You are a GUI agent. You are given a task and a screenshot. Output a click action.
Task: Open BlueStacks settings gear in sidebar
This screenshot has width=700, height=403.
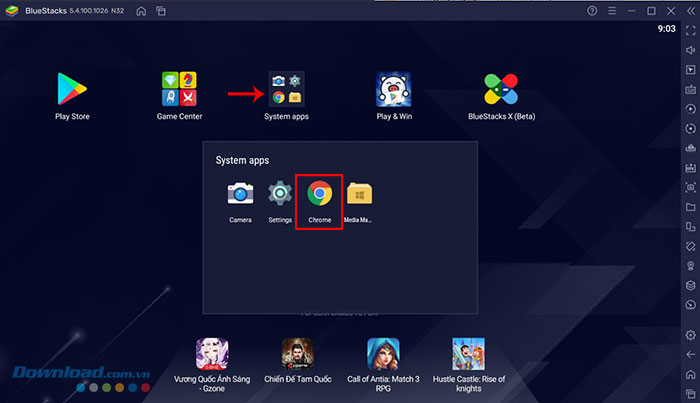689,333
